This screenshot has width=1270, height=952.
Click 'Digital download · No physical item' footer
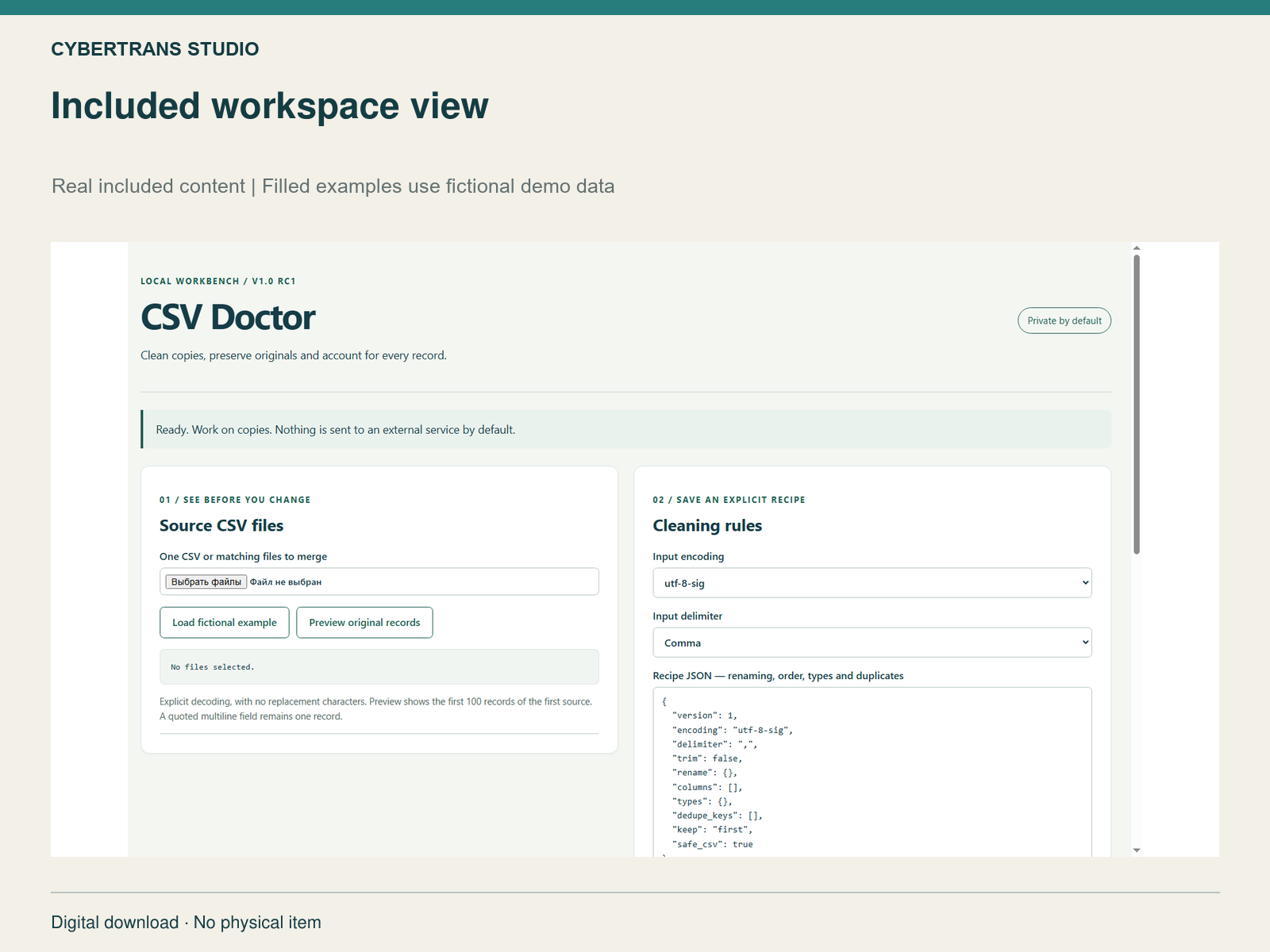[186, 923]
